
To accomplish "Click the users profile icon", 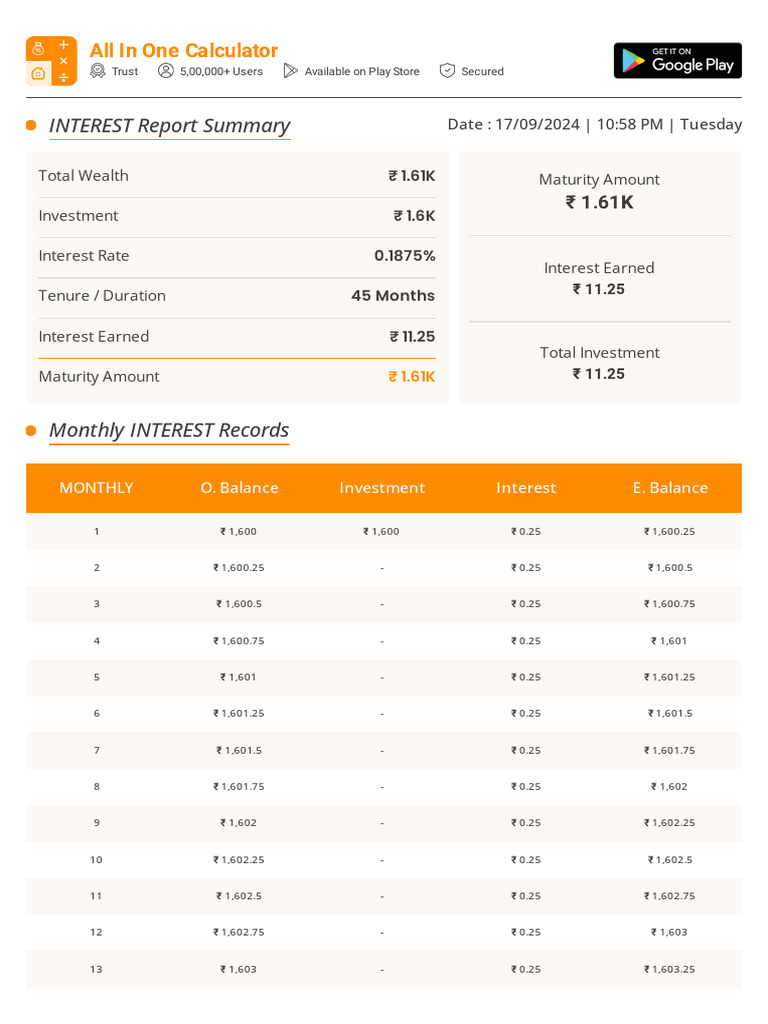I will point(166,71).
